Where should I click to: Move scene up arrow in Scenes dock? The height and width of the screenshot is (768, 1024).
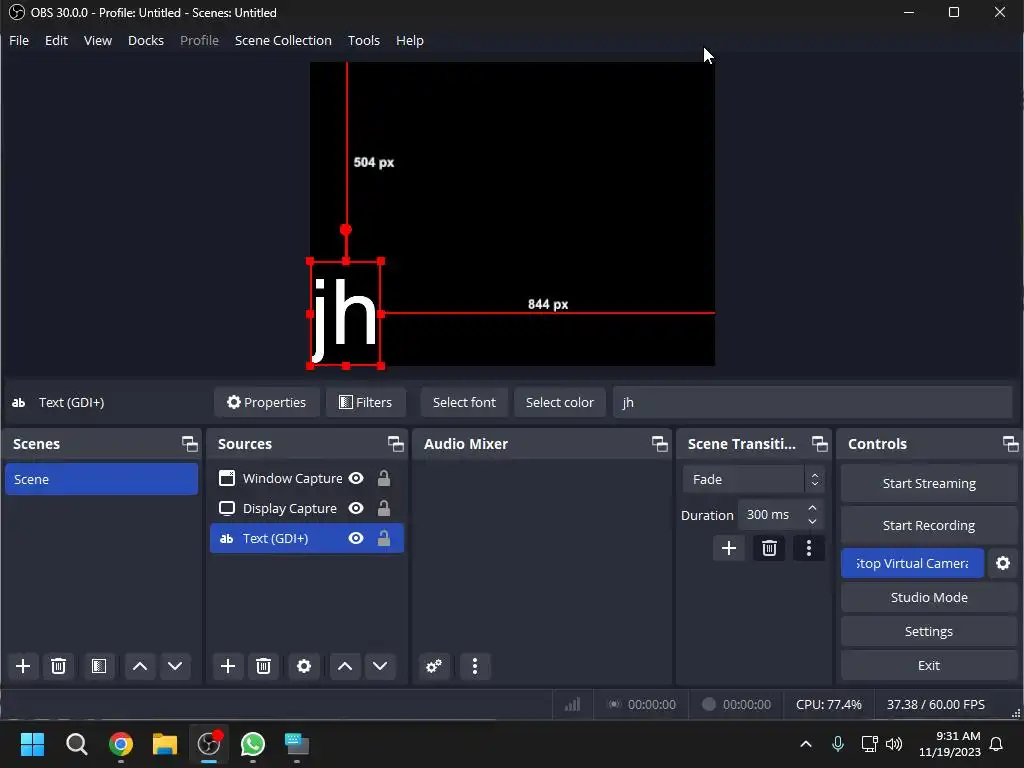[140, 666]
